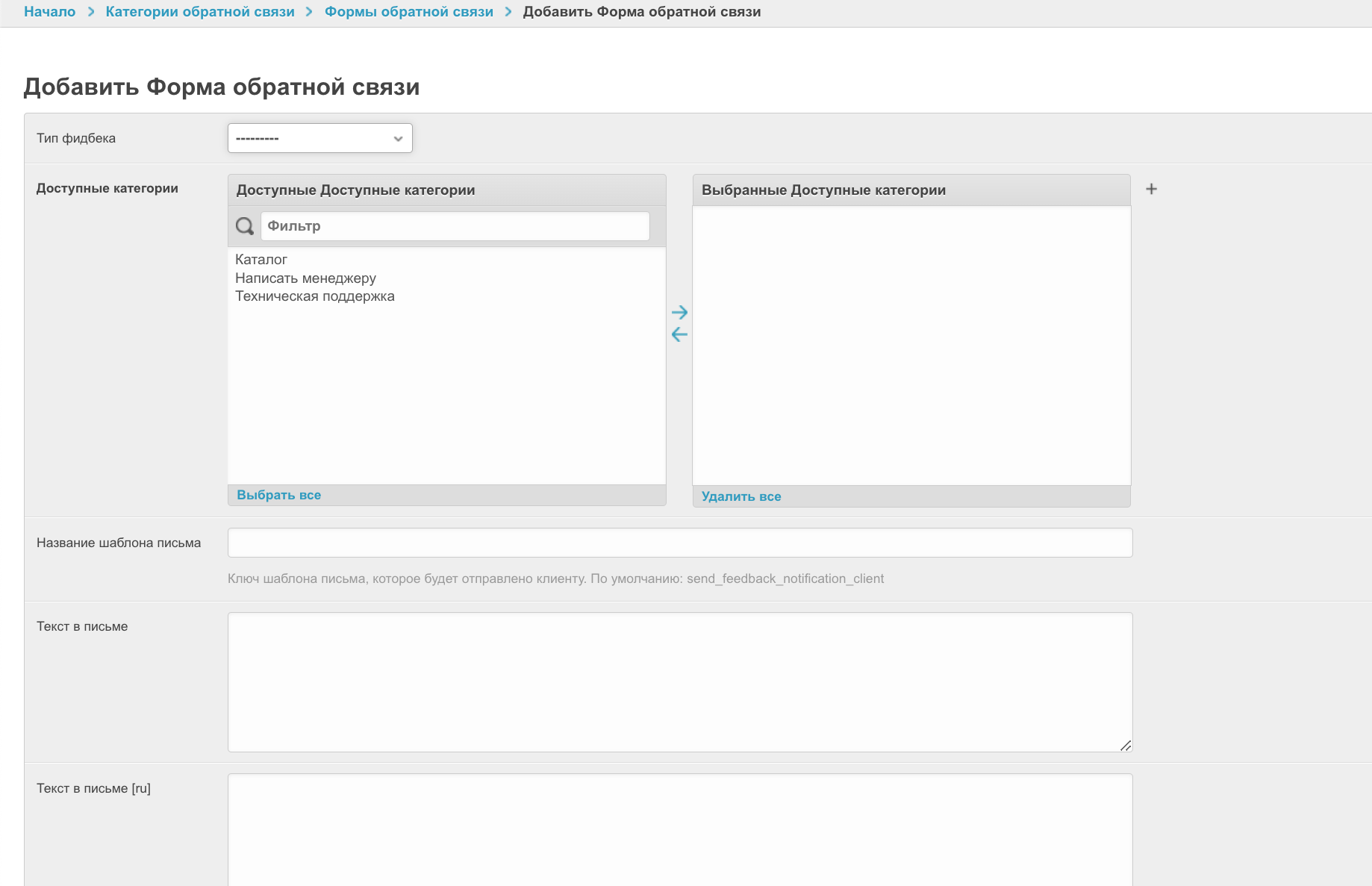Go to Начало breadcrumb
Screen dimensions: 1372x886
(49, 12)
